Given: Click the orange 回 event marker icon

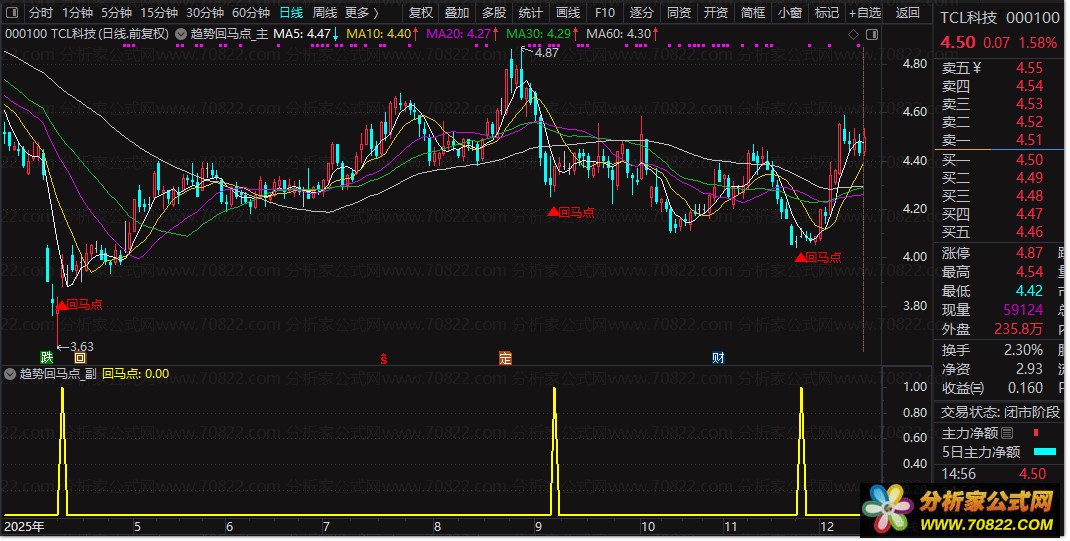Looking at the screenshot, I should click(x=80, y=357).
